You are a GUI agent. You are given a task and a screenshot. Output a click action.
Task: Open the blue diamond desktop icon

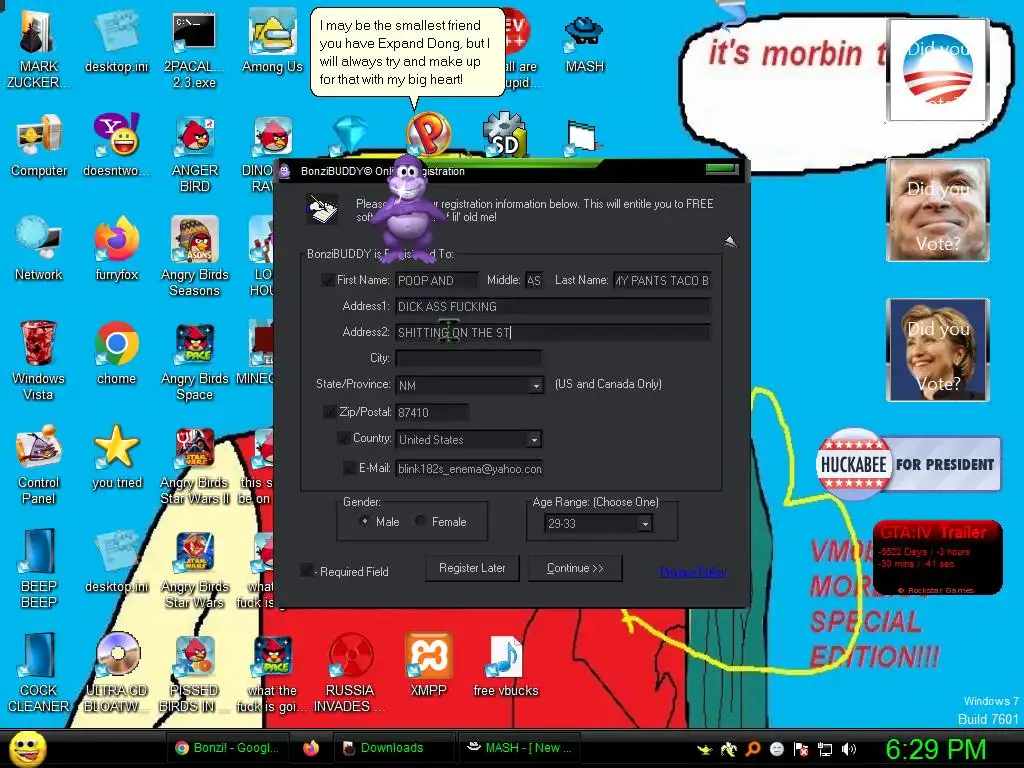click(351, 135)
